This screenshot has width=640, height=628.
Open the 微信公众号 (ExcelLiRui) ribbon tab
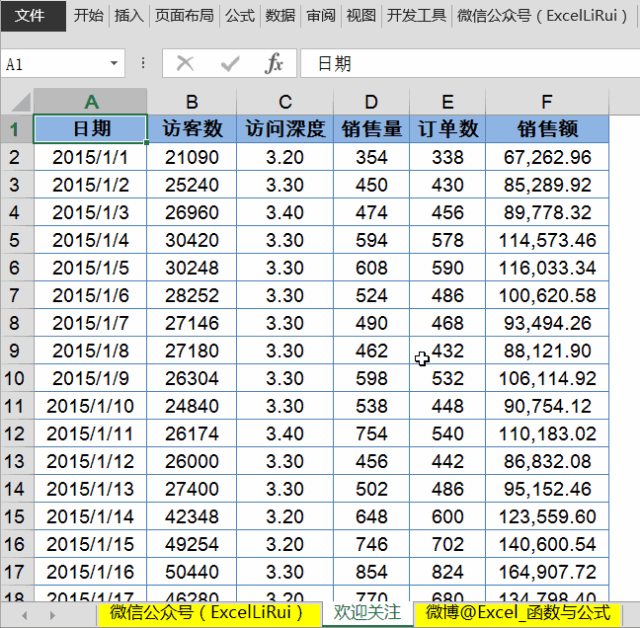542,16
